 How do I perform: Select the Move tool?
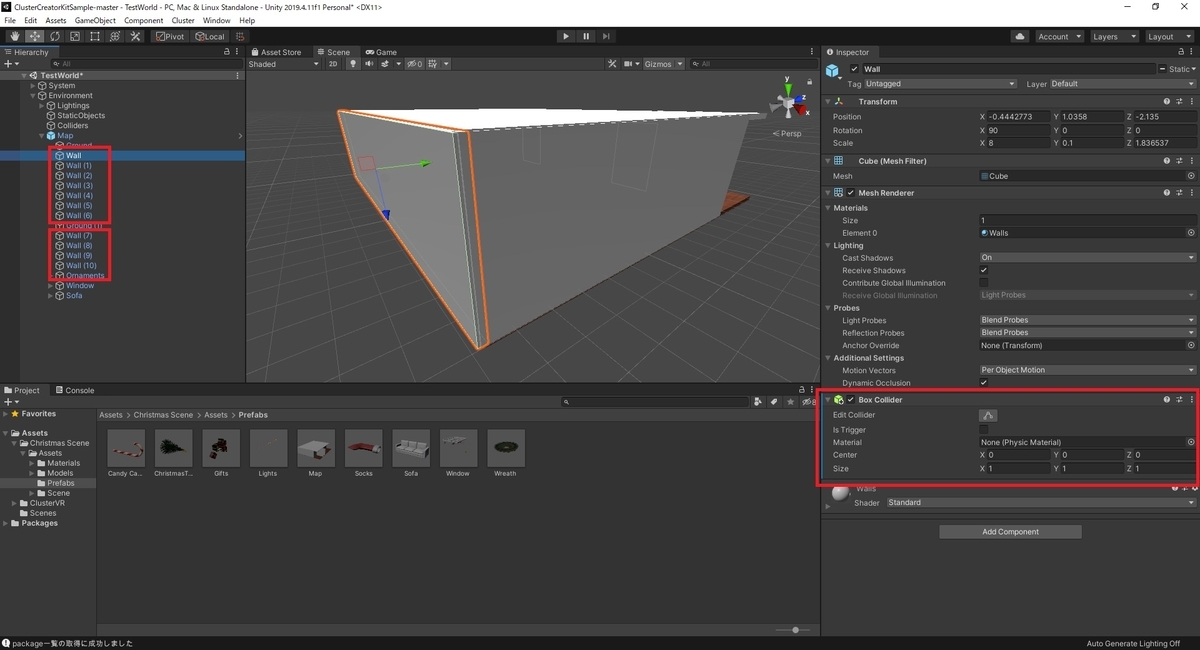(34, 36)
